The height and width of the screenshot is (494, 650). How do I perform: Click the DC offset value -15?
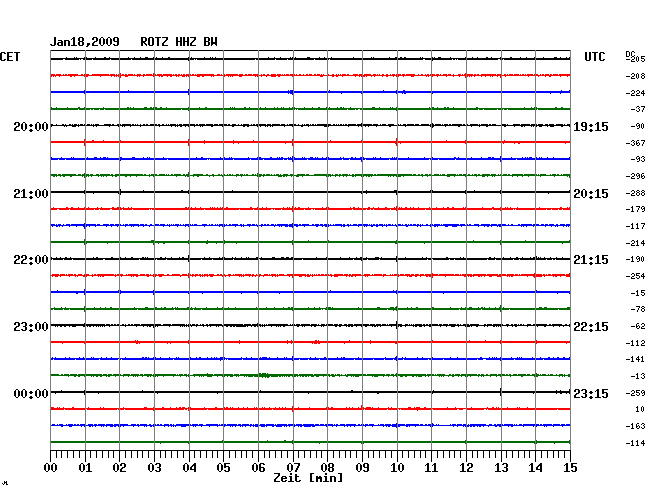point(638,293)
